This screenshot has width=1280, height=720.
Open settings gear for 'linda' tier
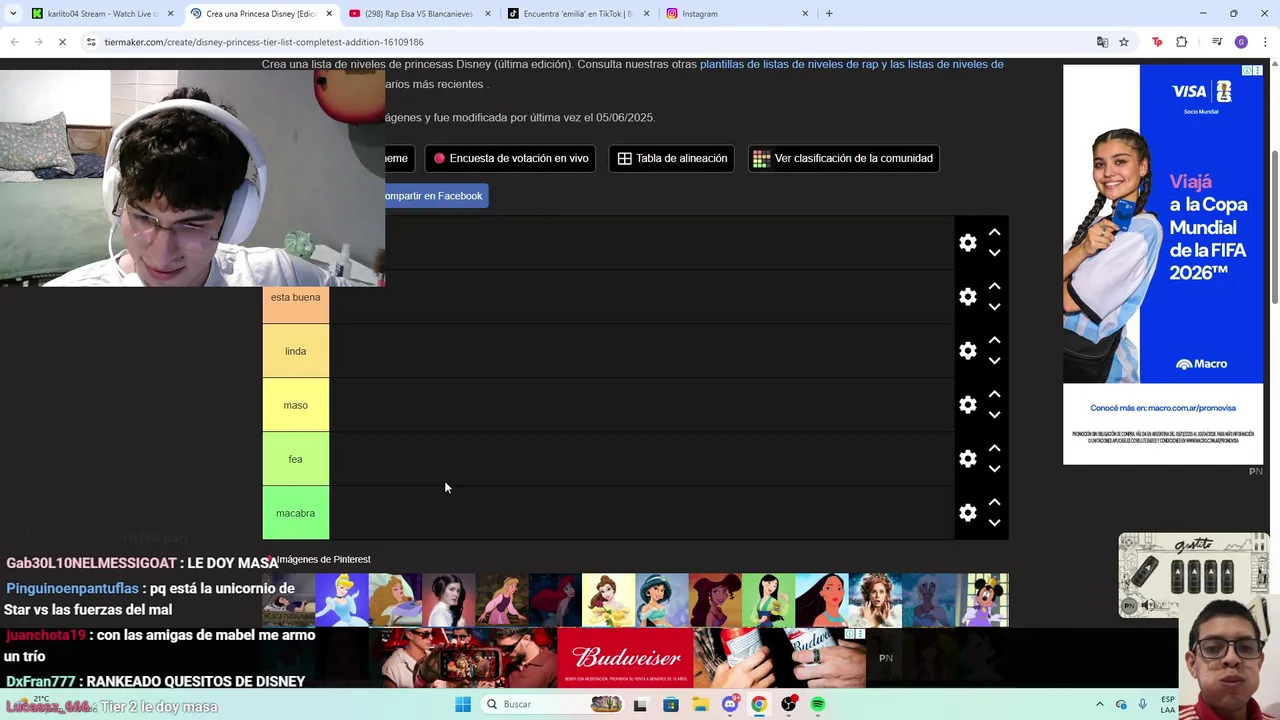[968, 351]
